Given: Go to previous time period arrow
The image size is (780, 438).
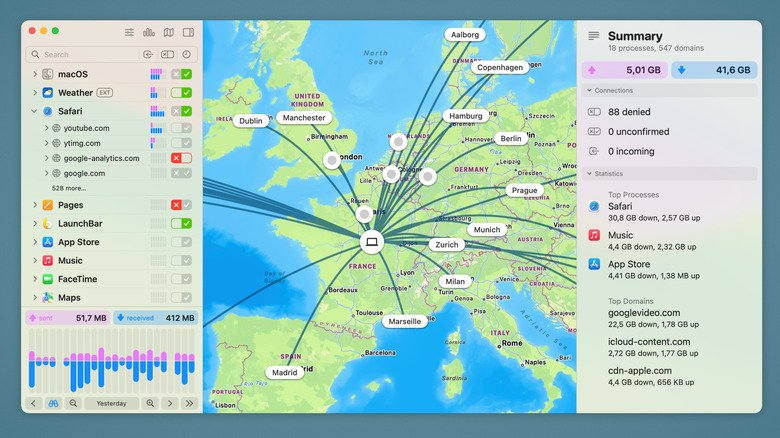Looking at the screenshot, I should (x=33, y=403).
